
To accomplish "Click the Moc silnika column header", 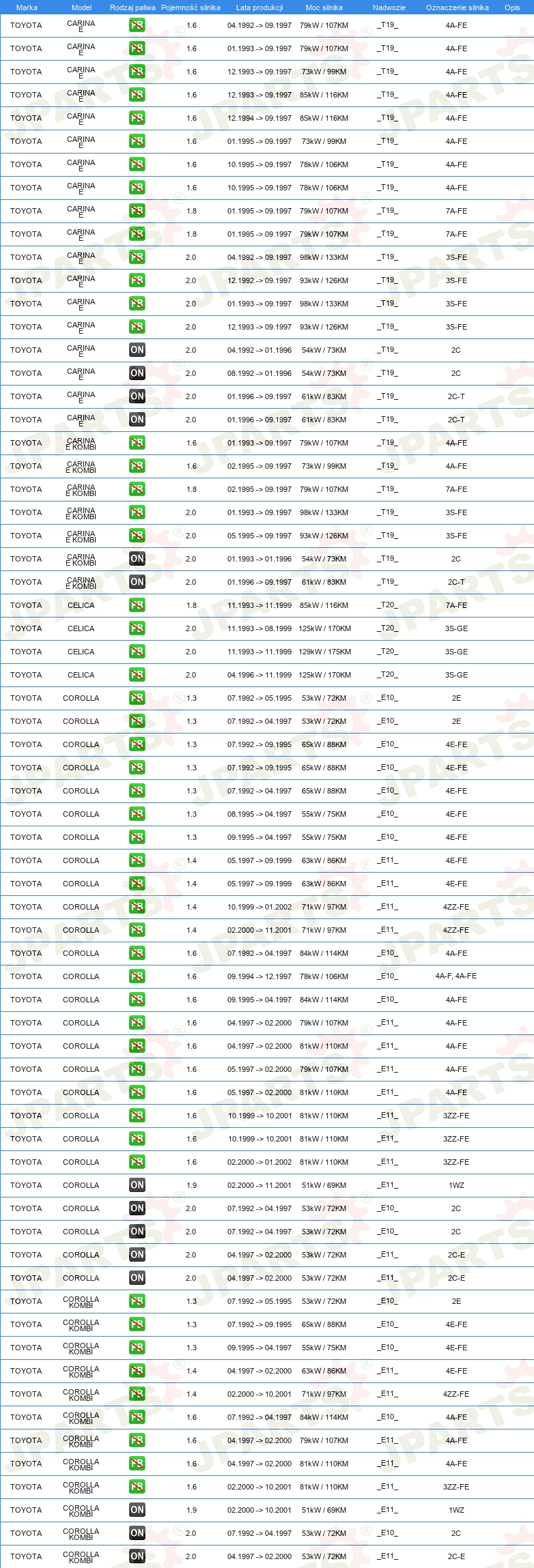I will (324, 8).
